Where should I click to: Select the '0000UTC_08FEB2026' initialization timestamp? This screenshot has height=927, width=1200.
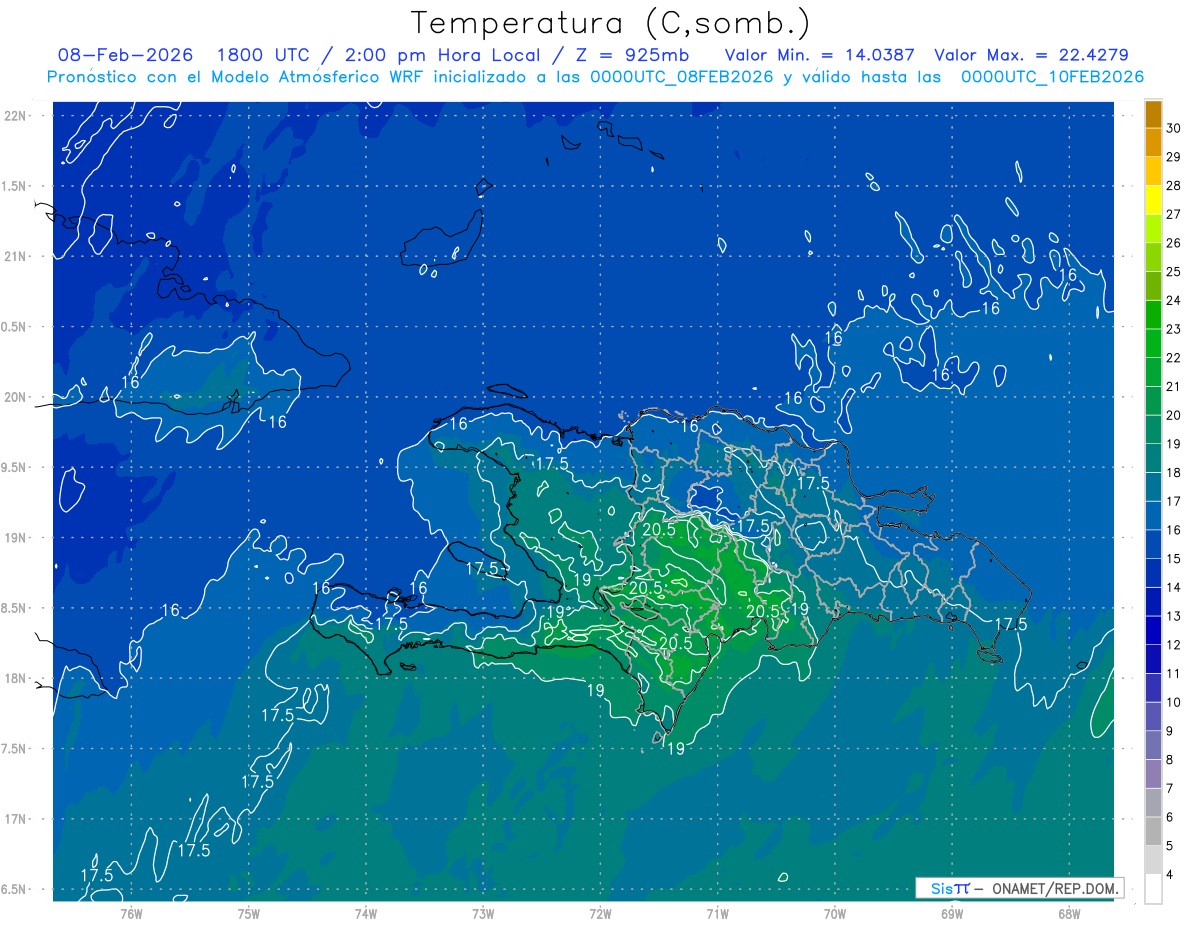point(682,77)
